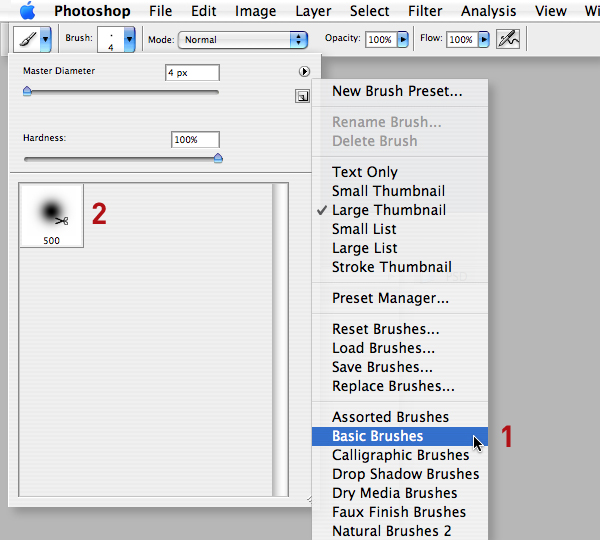Open the Brush preset picker dropdown arrow
The width and height of the screenshot is (600, 540).
click(129, 39)
